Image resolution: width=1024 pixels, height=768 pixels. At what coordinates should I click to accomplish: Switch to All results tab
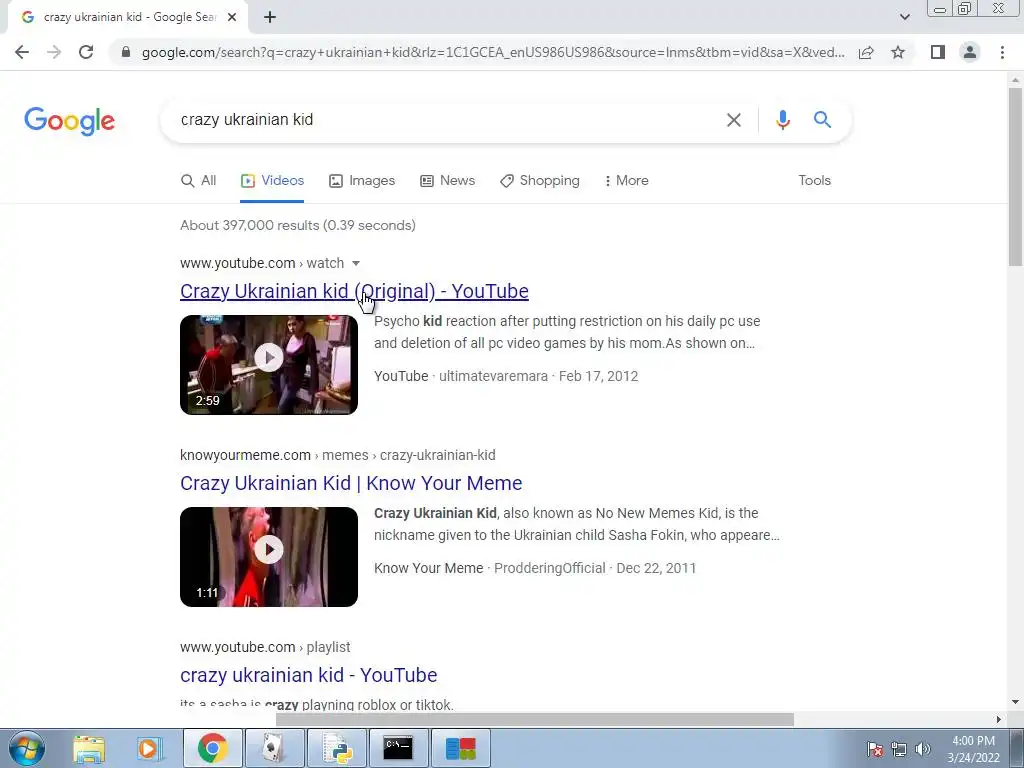click(199, 181)
